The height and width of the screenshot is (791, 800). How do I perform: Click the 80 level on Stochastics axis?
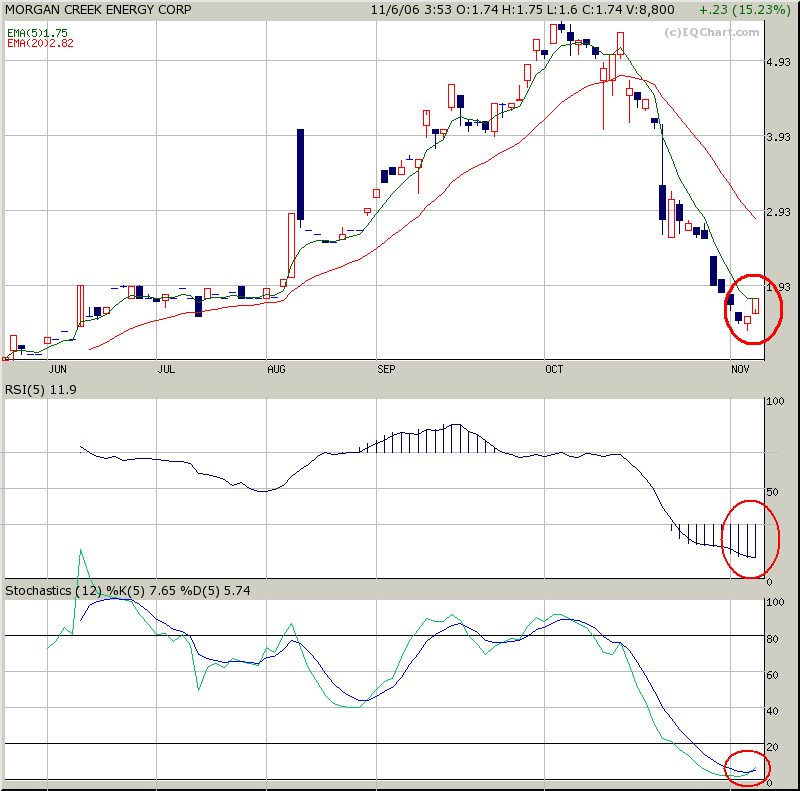pyautogui.click(x=770, y=639)
